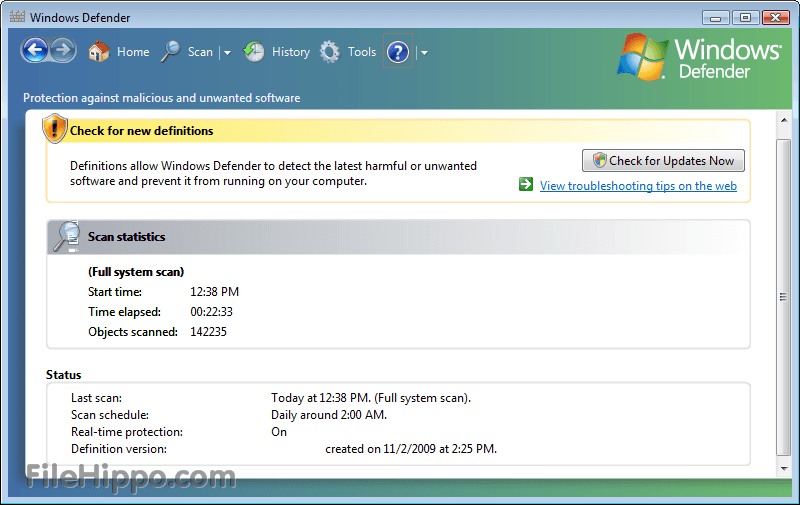Start a scan via Scan label

tap(200, 52)
